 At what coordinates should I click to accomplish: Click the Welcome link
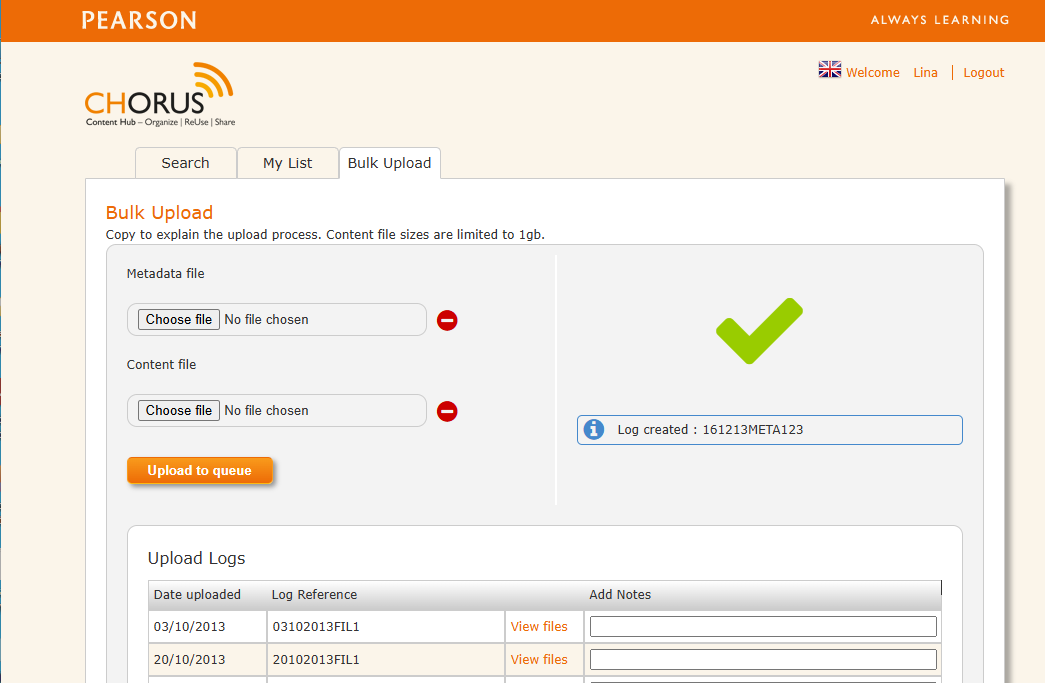(873, 73)
